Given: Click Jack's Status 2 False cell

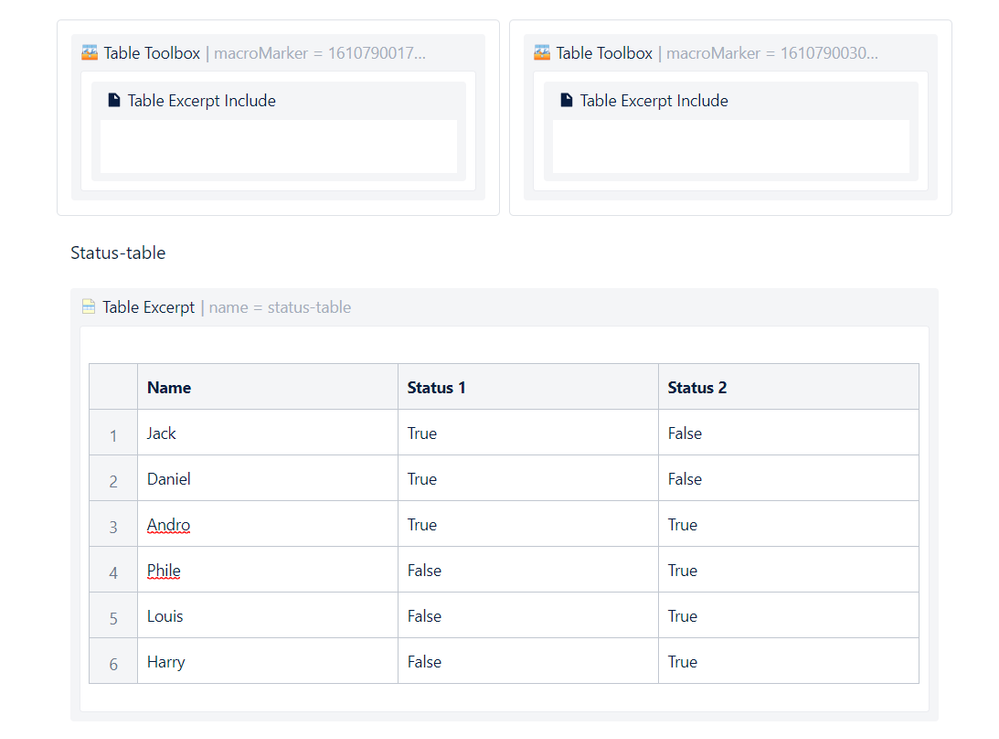Looking at the screenshot, I should tap(789, 433).
